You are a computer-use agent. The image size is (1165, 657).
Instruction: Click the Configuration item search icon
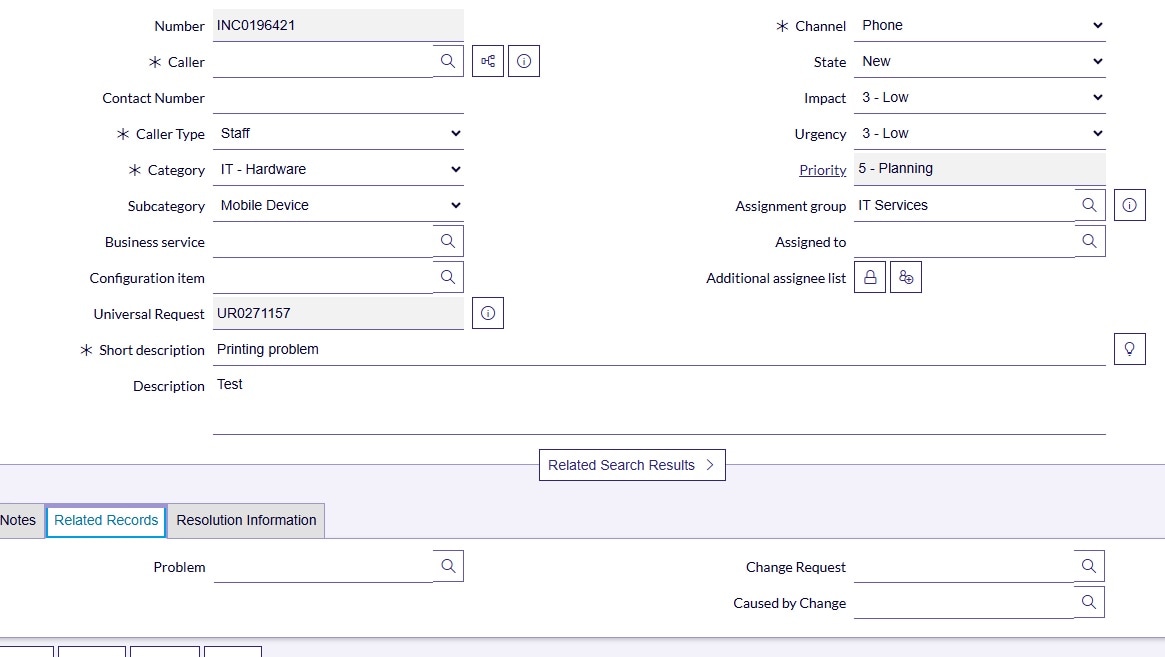[x=448, y=277]
